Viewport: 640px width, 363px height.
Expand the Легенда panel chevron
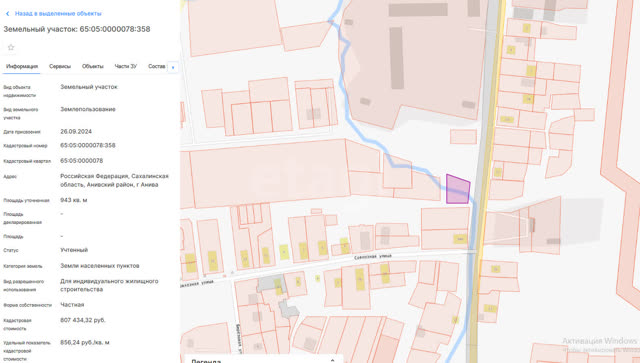(332, 361)
